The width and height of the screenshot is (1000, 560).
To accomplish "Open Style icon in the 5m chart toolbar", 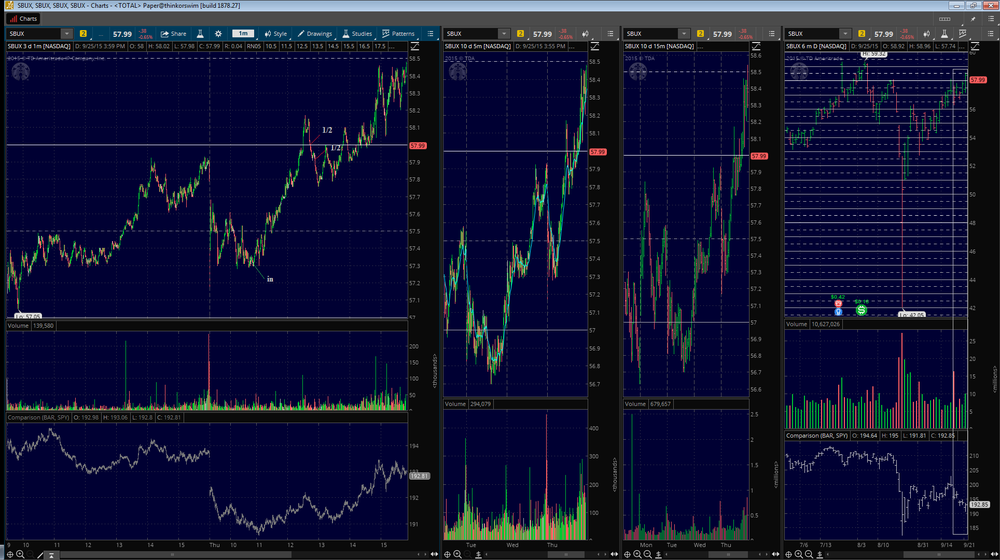I will coord(585,34).
